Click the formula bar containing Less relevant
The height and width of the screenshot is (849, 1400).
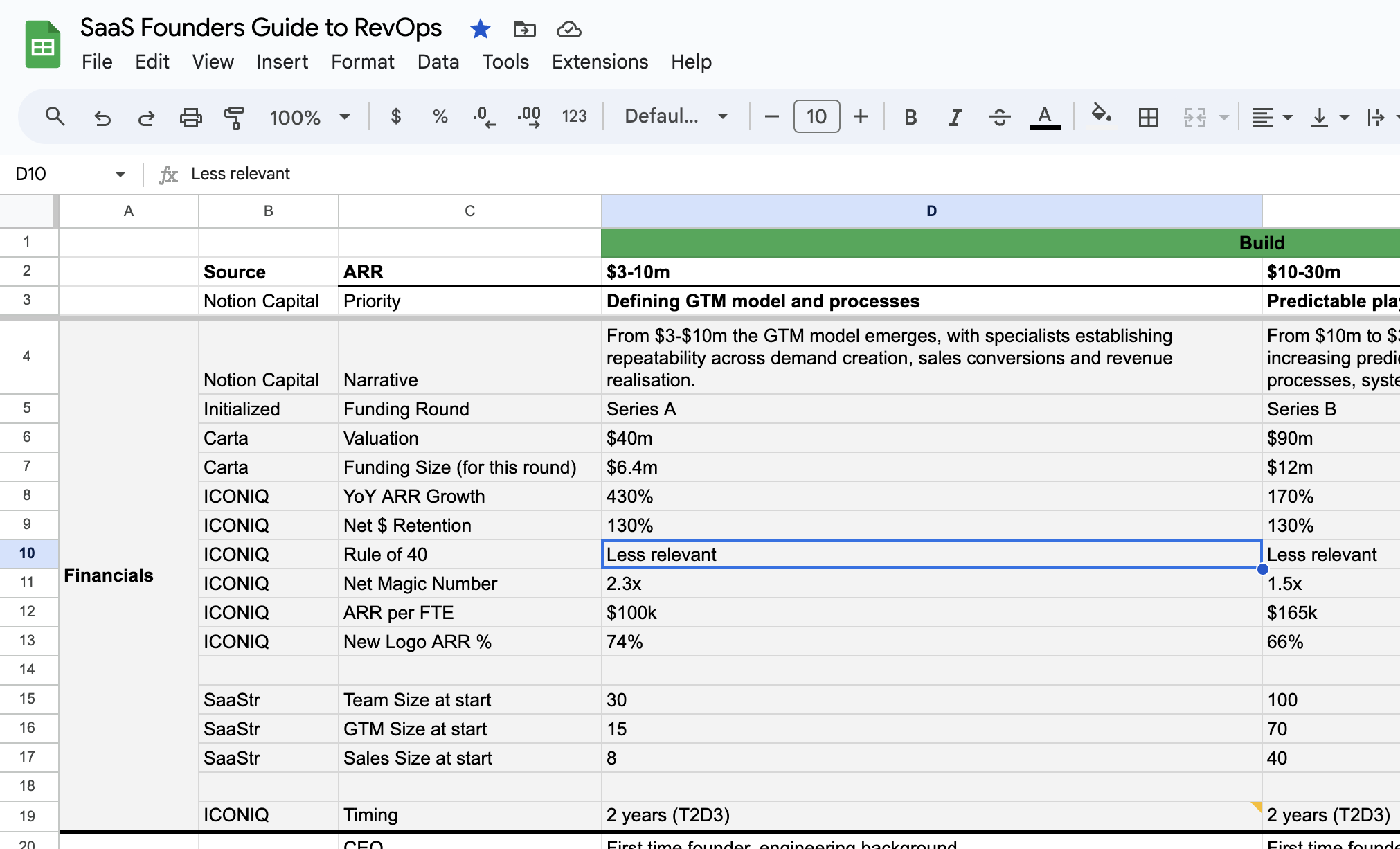click(x=789, y=174)
